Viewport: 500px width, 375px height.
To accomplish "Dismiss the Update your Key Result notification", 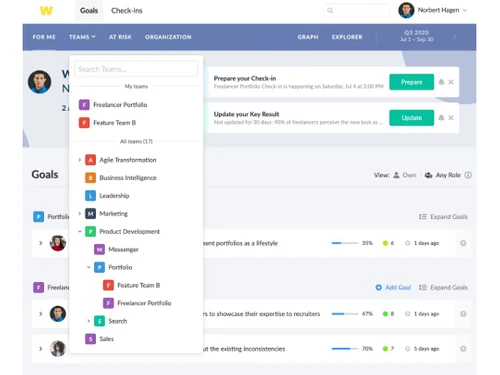I will 451,118.
